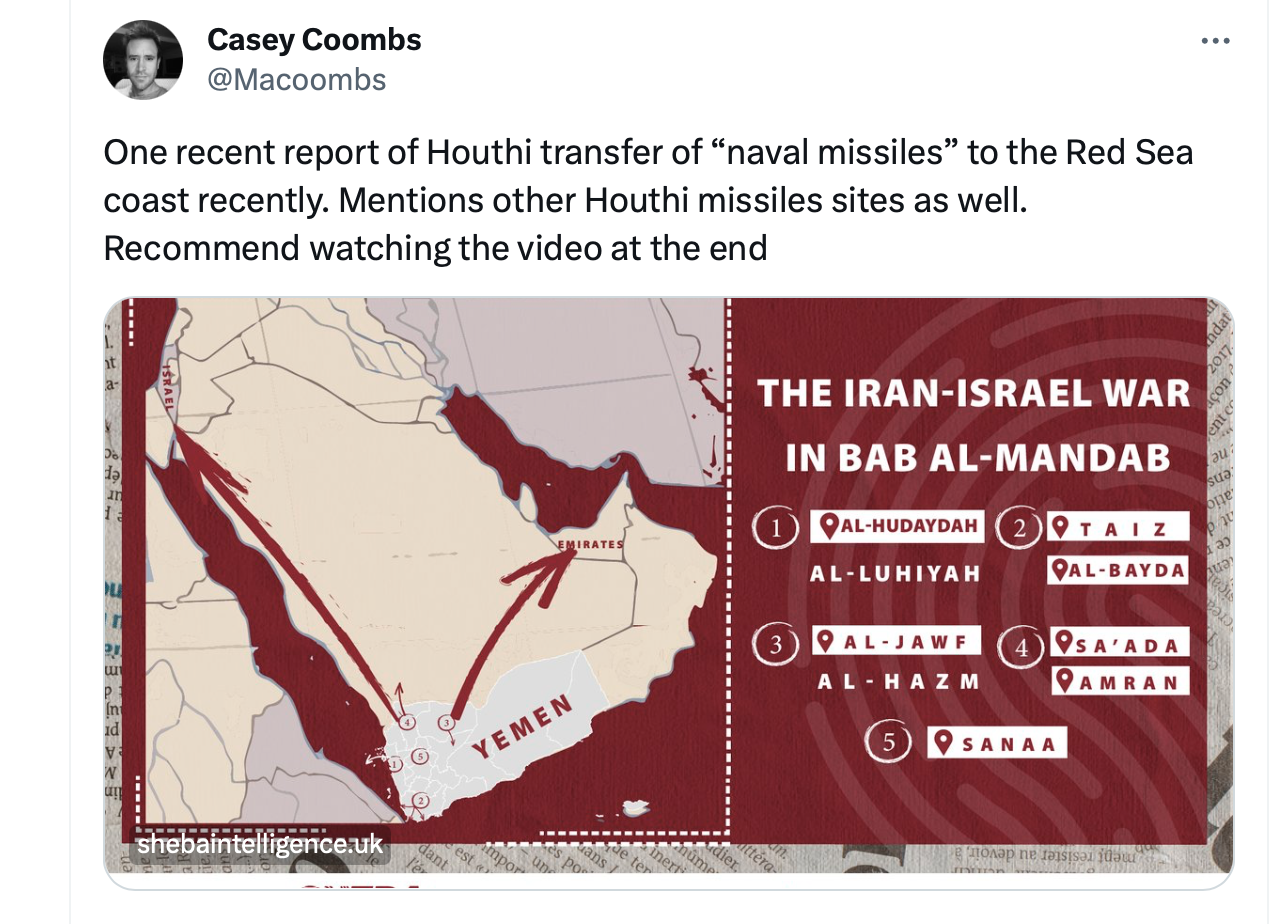This screenshot has height=924, width=1288.
Task: Open the @Macoombs handle link
Action: pyautogui.click(x=296, y=79)
